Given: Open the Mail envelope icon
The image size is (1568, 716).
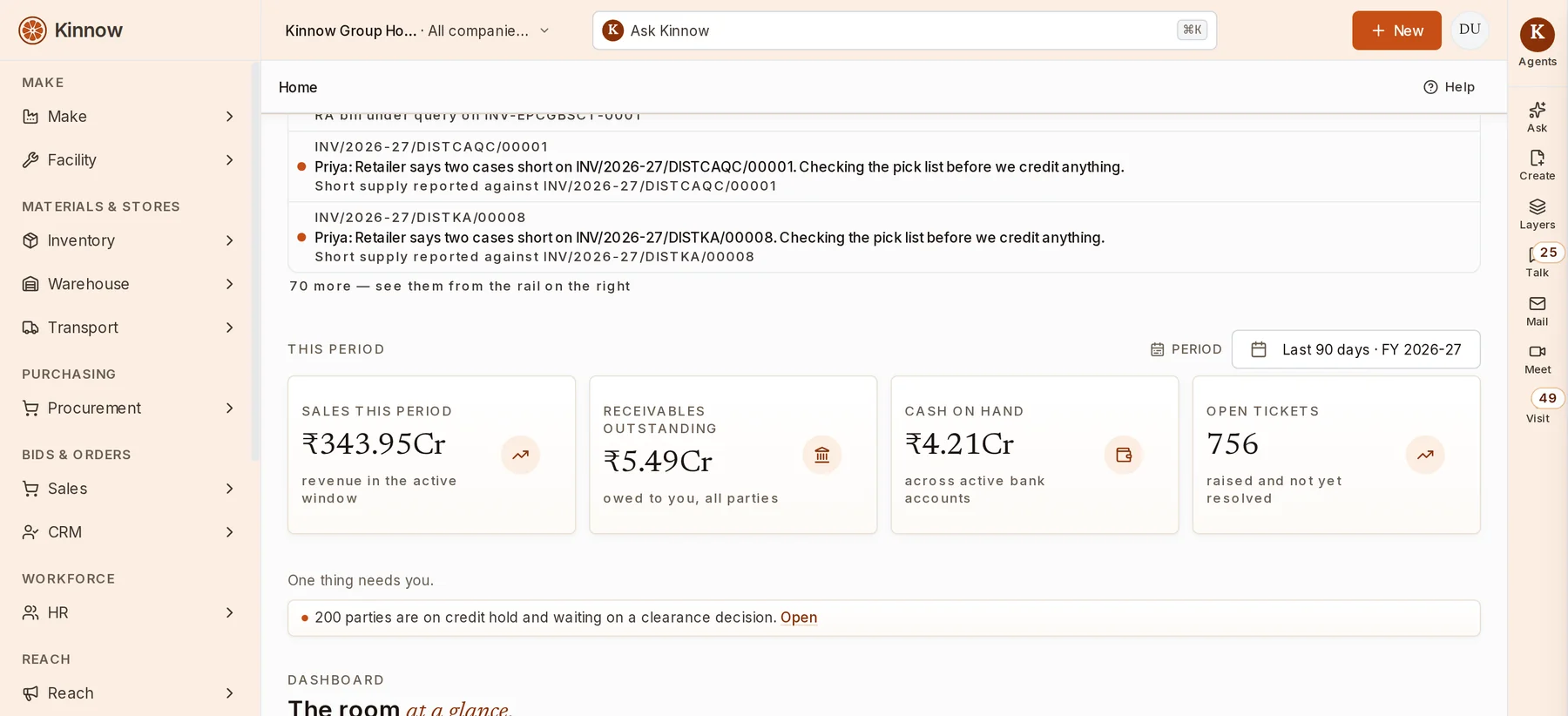Looking at the screenshot, I should click(1537, 311).
